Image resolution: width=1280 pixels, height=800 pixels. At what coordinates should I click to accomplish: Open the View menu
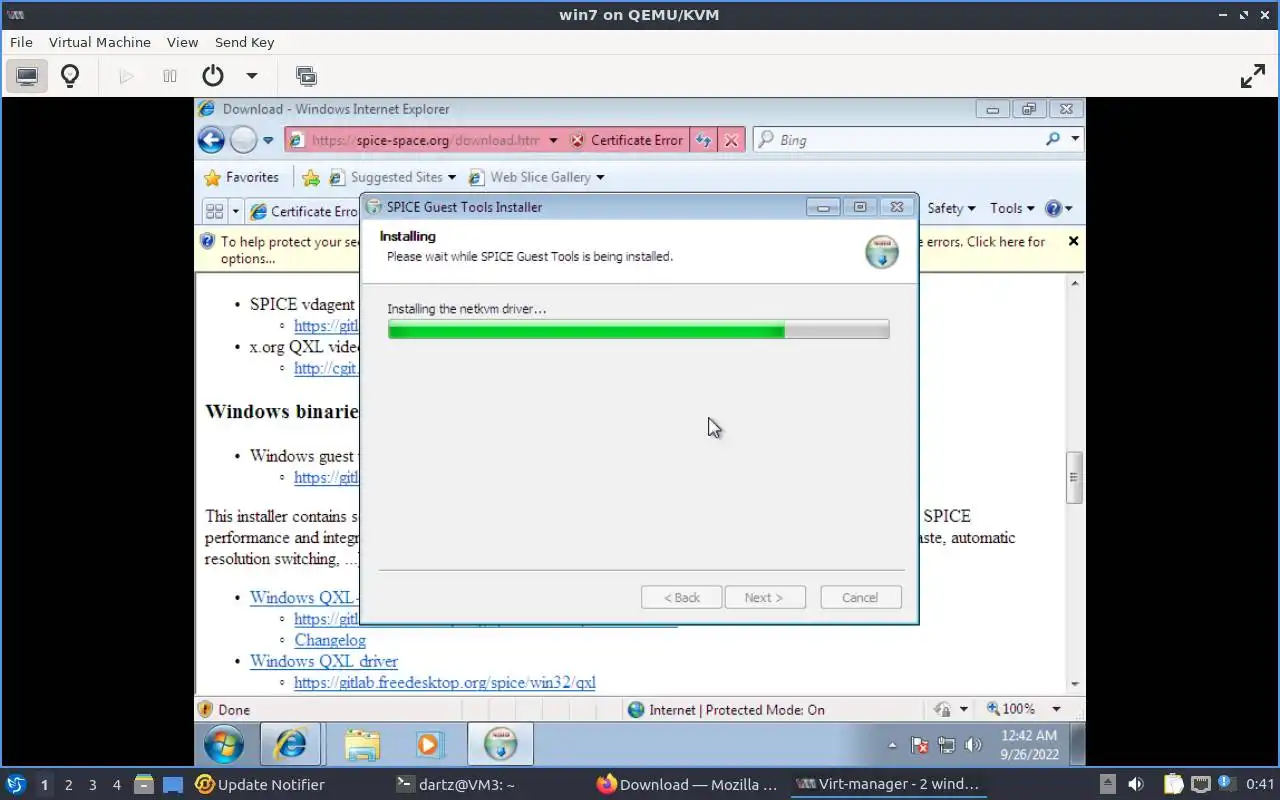pyautogui.click(x=183, y=42)
